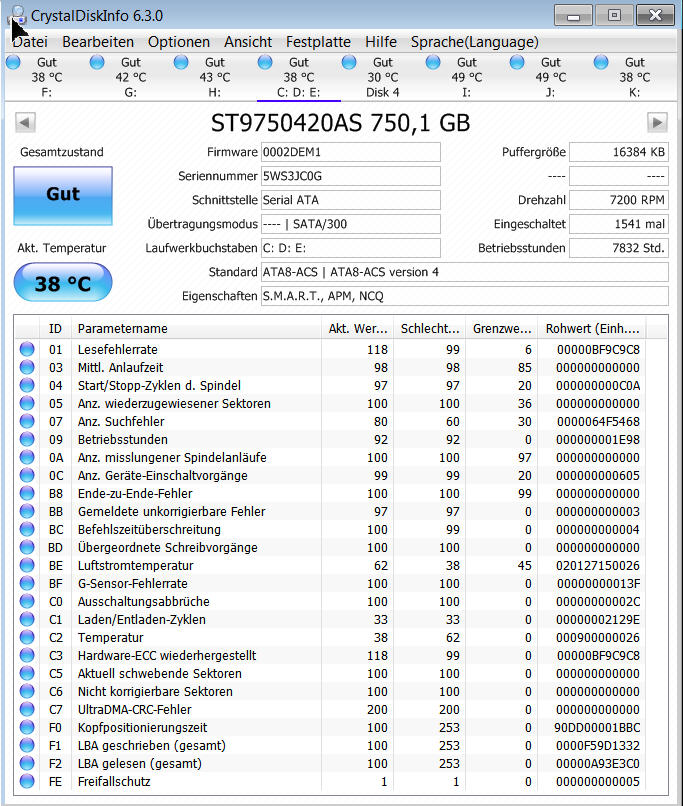683x806 pixels.
Task: Click status icon of Anz. Suchfehler row
Action: [x=27, y=421]
